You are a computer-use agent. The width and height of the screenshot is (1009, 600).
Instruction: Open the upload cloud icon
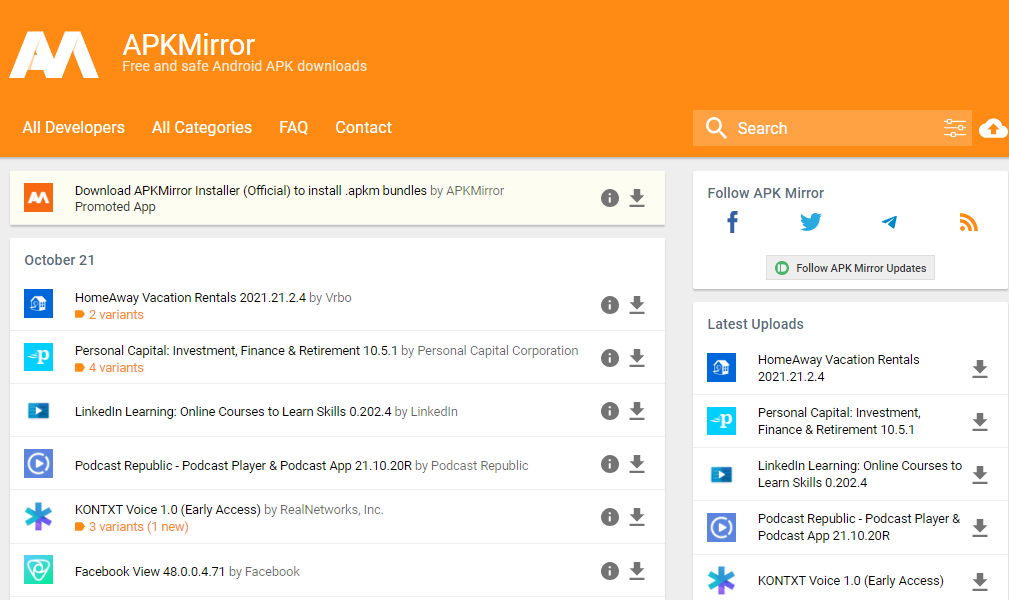994,128
